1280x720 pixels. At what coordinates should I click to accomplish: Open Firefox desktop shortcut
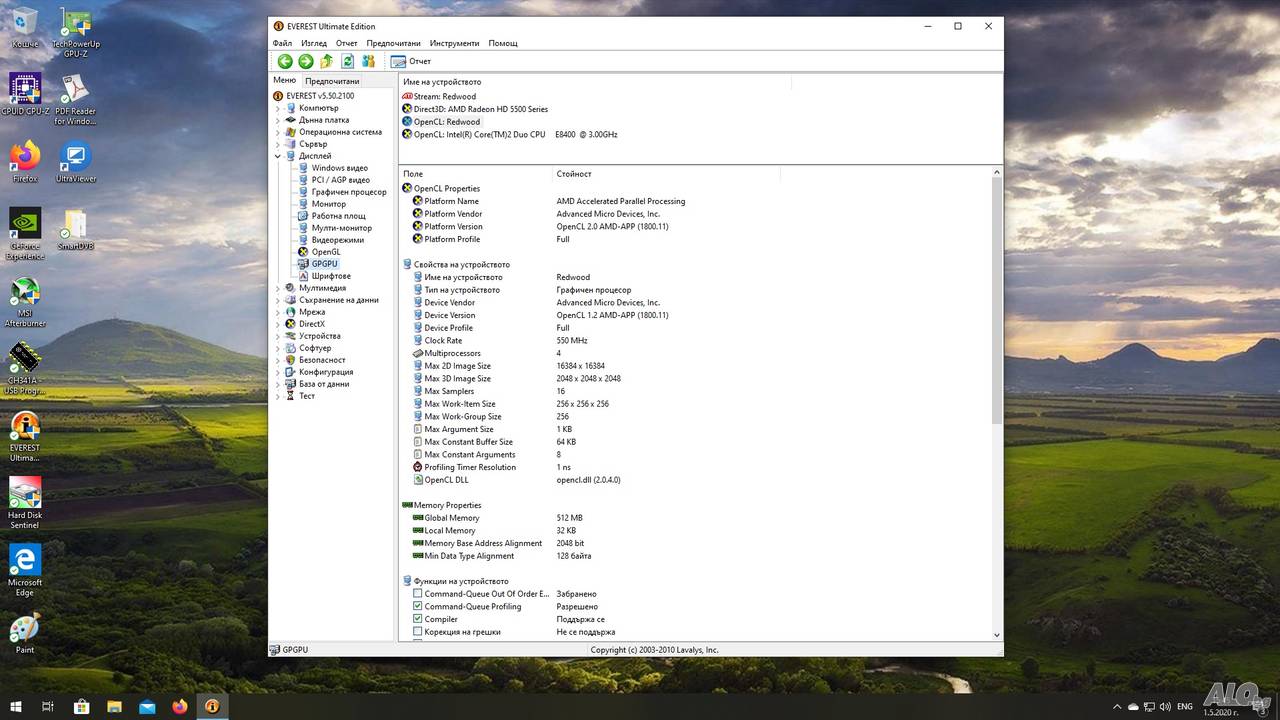25,161
